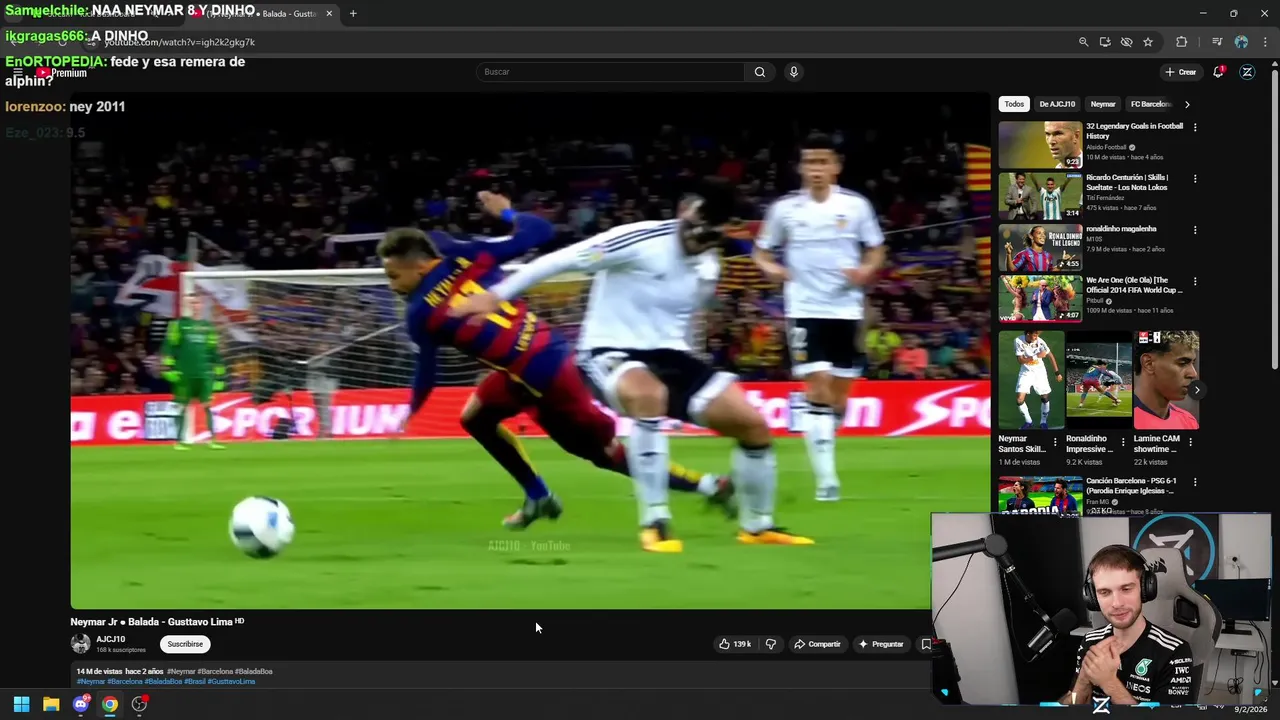Dislike the video with the thumbs-down icon
1280x720 pixels.
770,644
